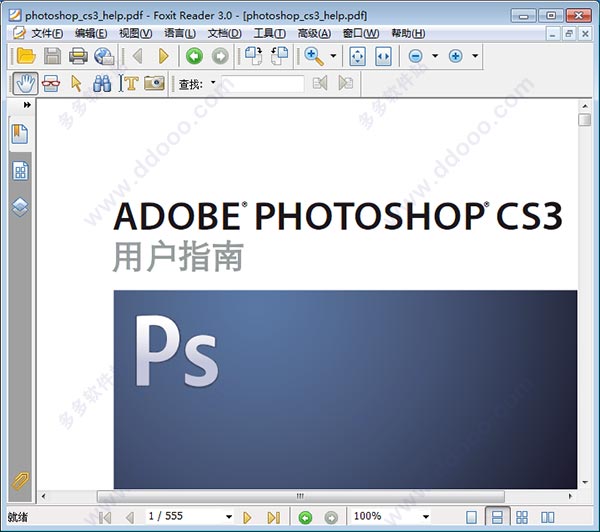Image resolution: width=600 pixels, height=532 pixels.
Task: Open the Zoom In plus dropdown arrow
Action: coord(475,56)
